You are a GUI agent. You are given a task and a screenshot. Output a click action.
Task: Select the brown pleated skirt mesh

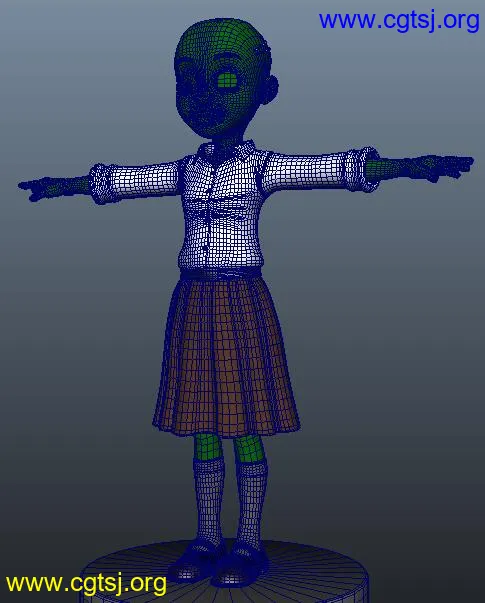point(226,356)
